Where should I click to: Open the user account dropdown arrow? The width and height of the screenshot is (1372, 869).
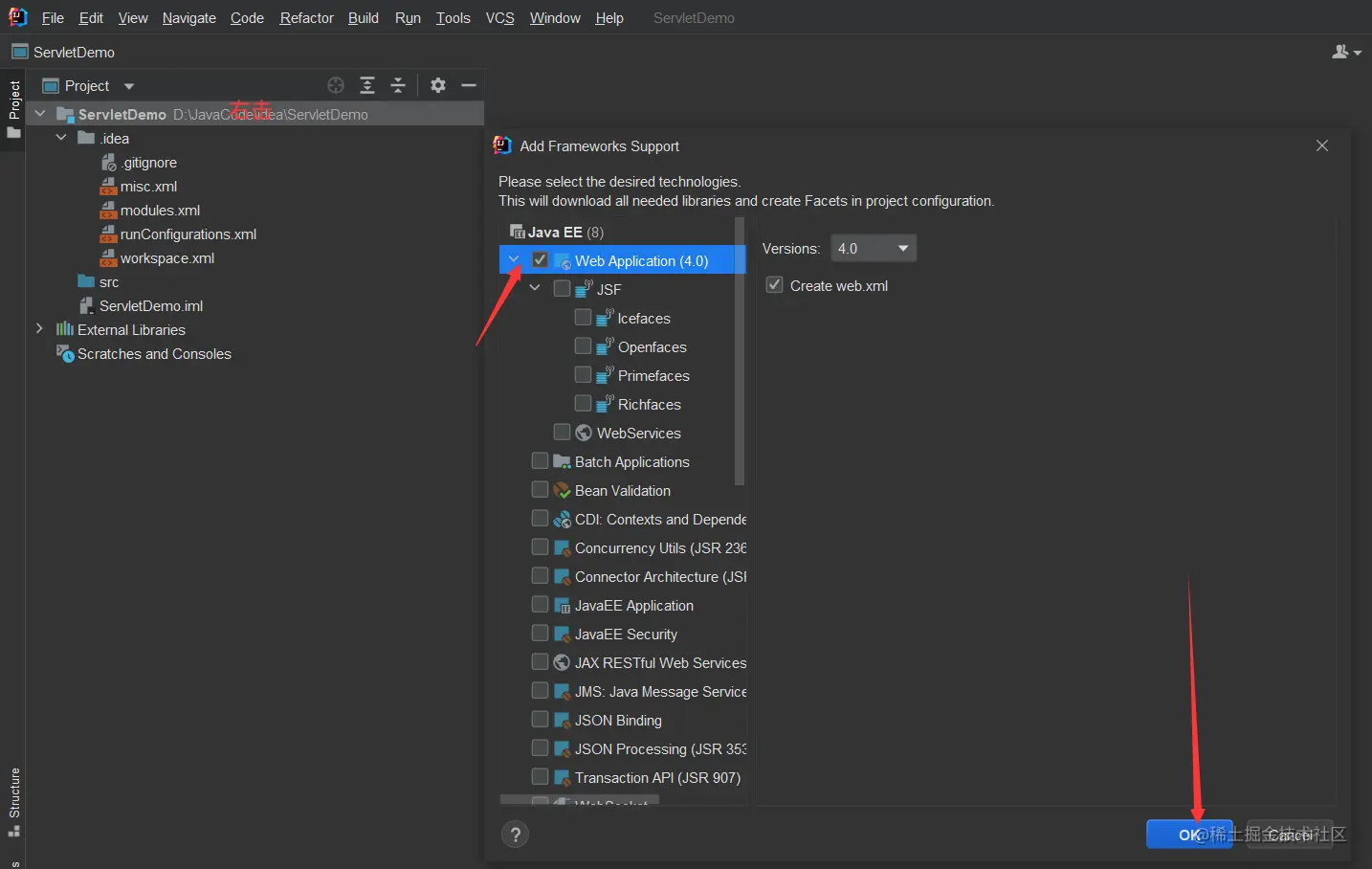pos(1358,53)
